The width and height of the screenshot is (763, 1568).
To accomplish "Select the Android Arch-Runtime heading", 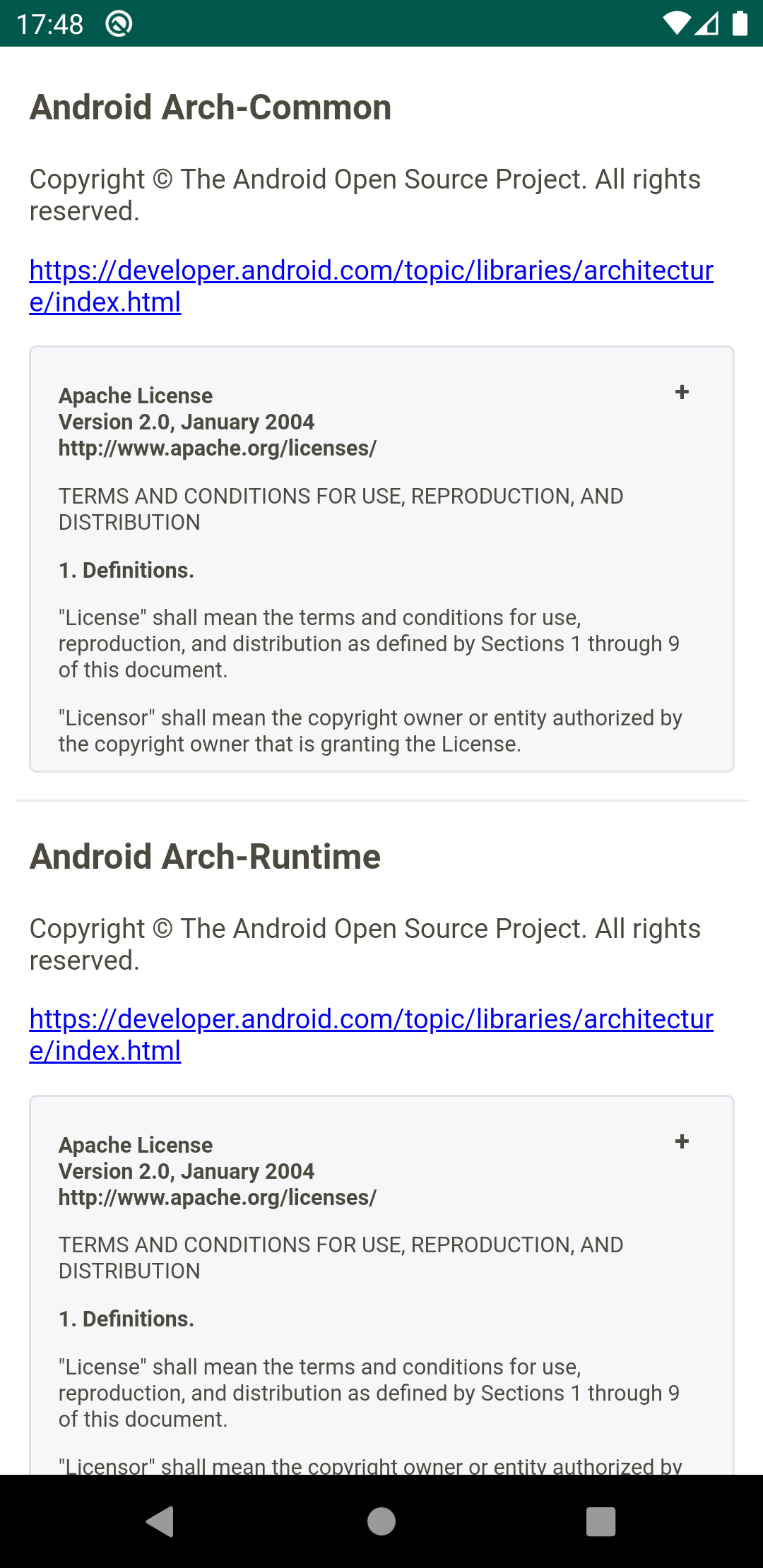I will tap(205, 857).
